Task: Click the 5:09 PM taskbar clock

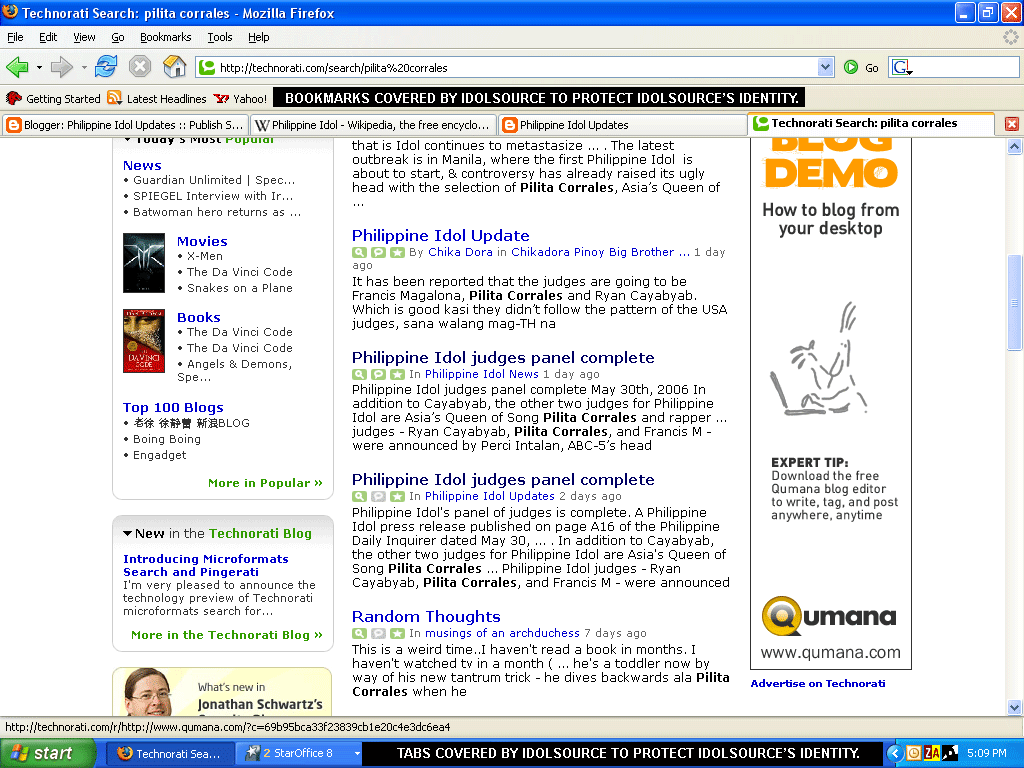Action: [986, 753]
